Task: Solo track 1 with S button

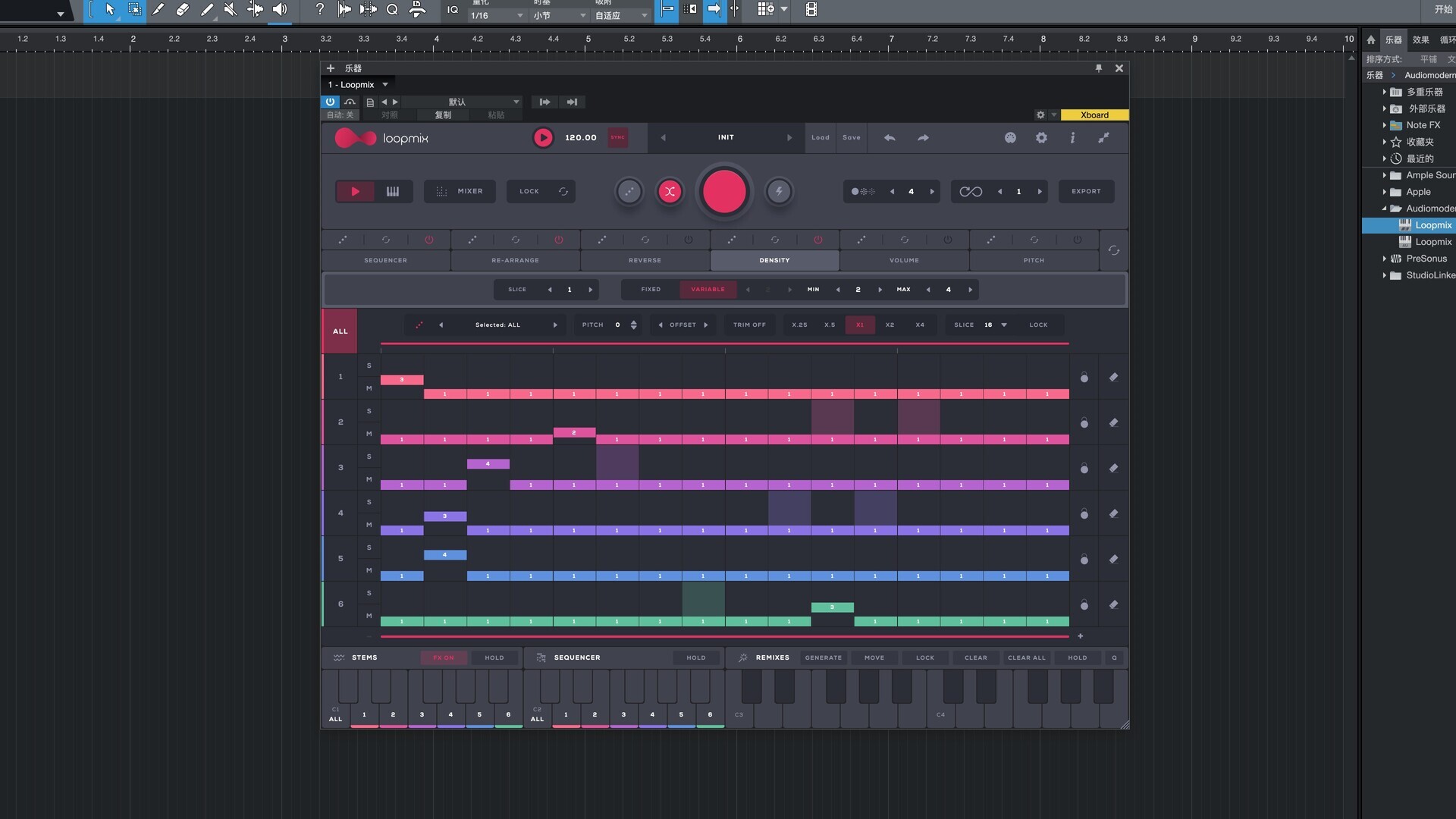Action: coord(369,366)
